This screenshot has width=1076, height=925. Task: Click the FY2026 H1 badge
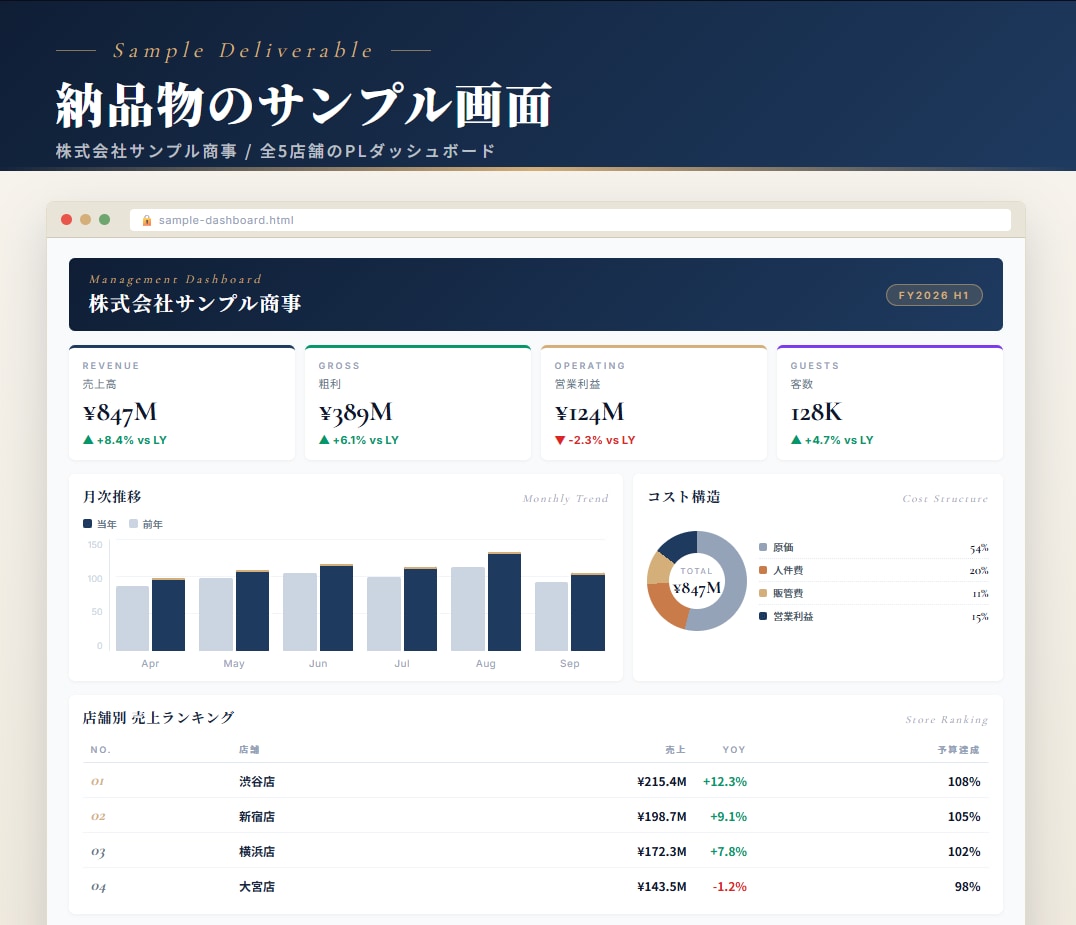pos(934,295)
